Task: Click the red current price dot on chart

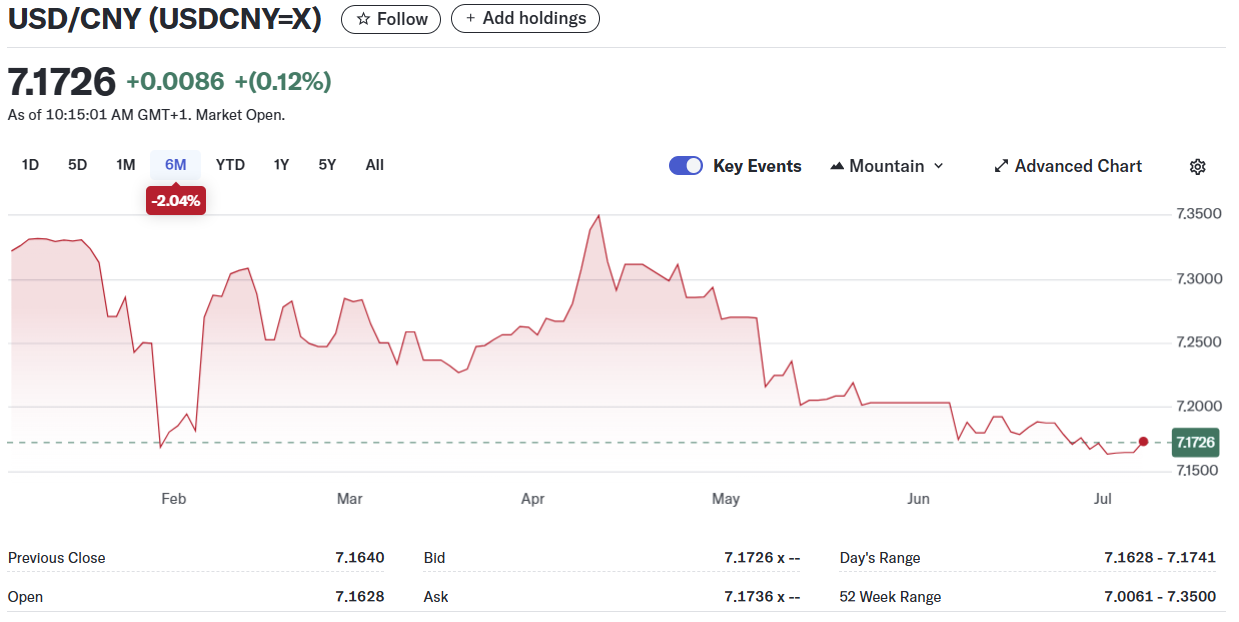Action: [x=1143, y=441]
